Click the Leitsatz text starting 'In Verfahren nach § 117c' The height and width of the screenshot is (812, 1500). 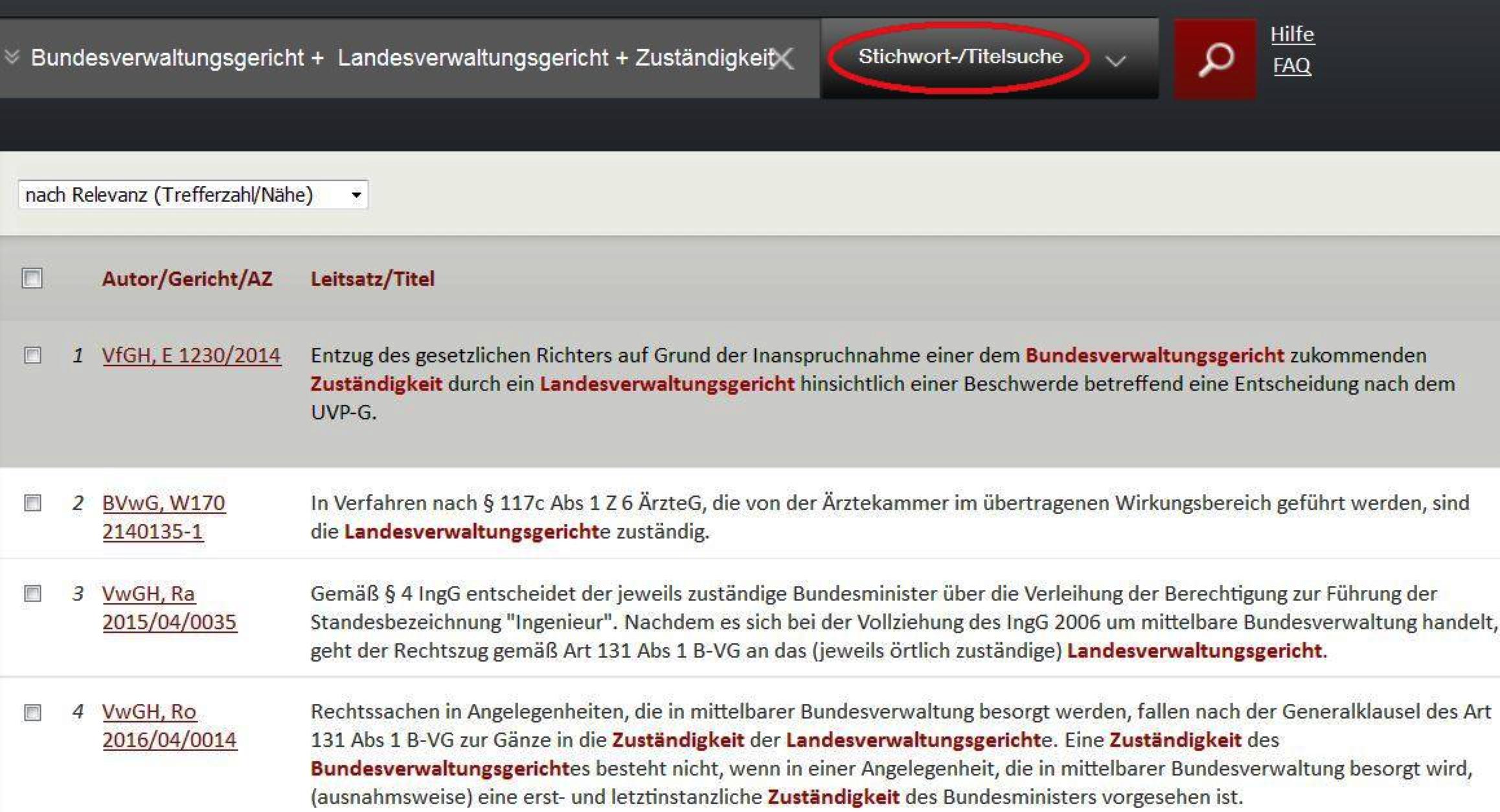pyautogui.click(x=890, y=517)
